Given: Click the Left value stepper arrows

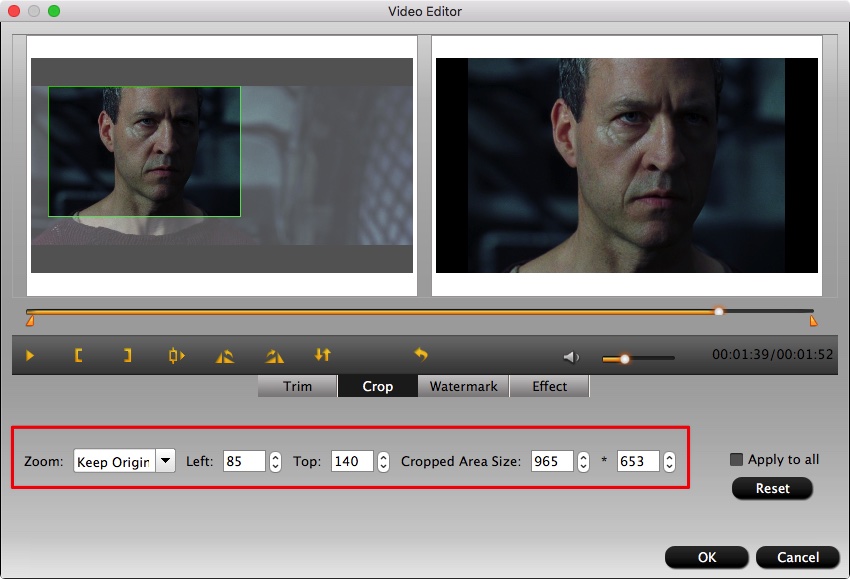Looking at the screenshot, I should tap(275, 461).
